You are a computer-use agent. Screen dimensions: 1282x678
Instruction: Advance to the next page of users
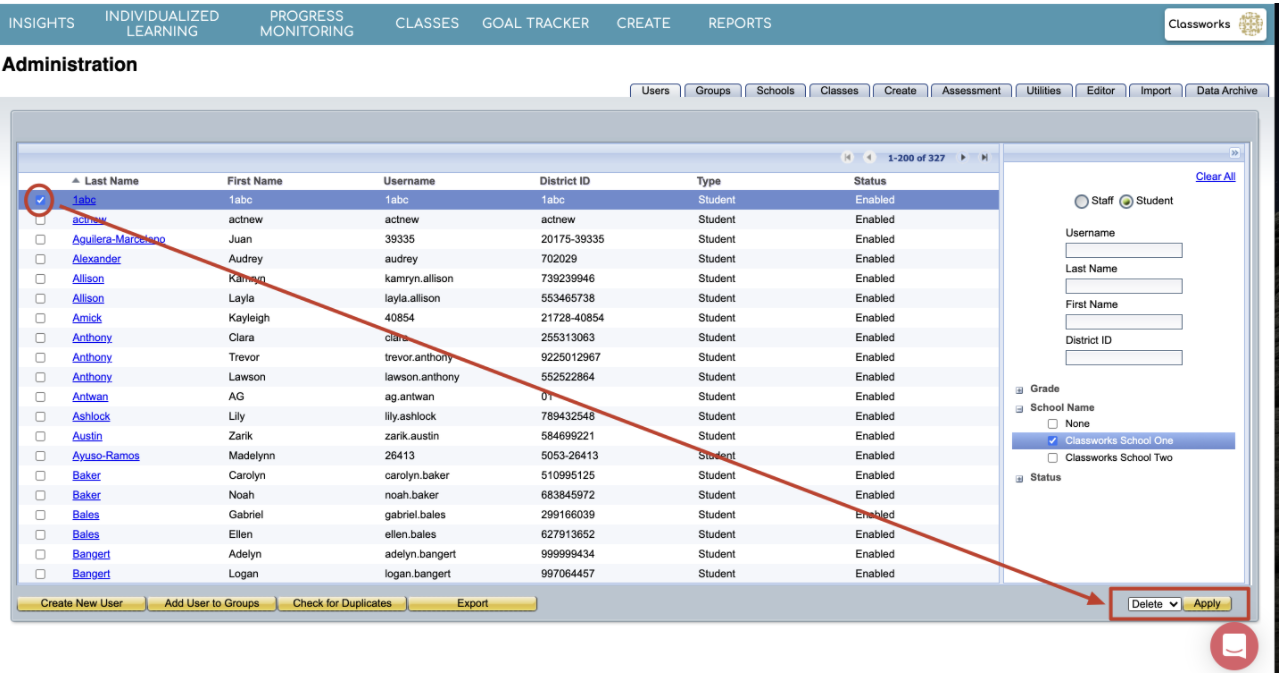963,158
